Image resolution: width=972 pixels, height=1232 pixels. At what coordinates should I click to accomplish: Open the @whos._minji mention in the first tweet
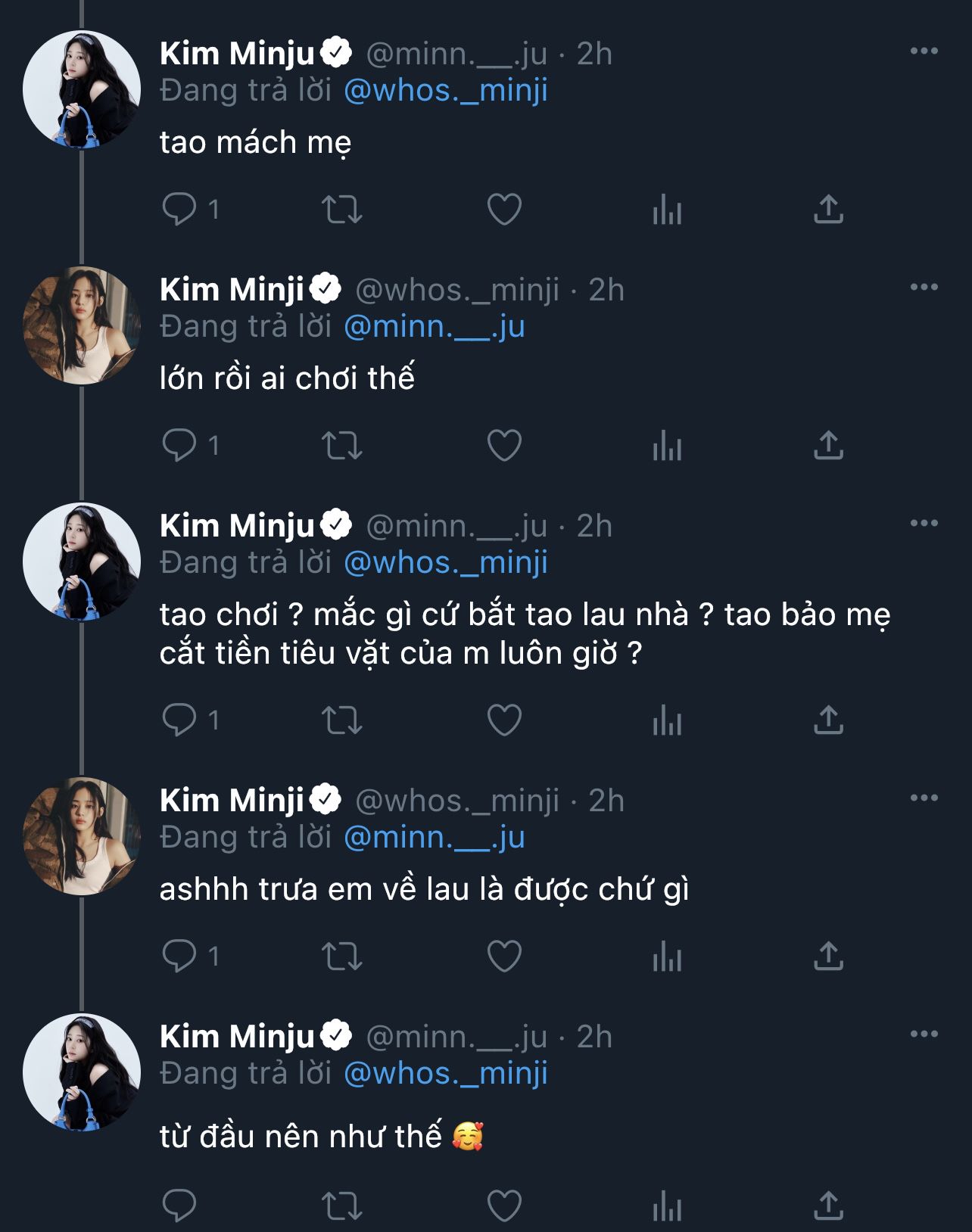pos(446,91)
